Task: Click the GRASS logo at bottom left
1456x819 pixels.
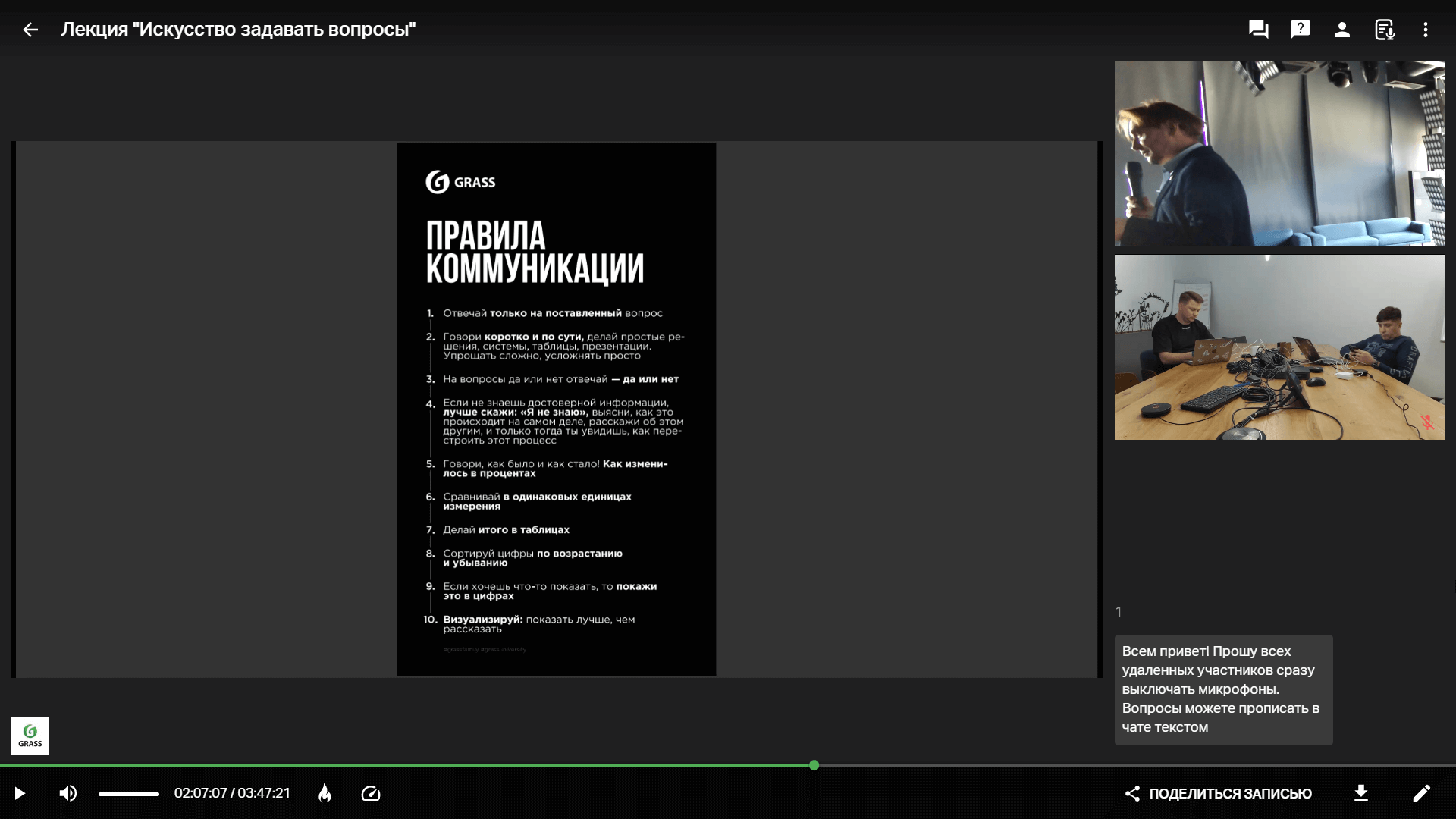Action: click(x=30, y=735)
